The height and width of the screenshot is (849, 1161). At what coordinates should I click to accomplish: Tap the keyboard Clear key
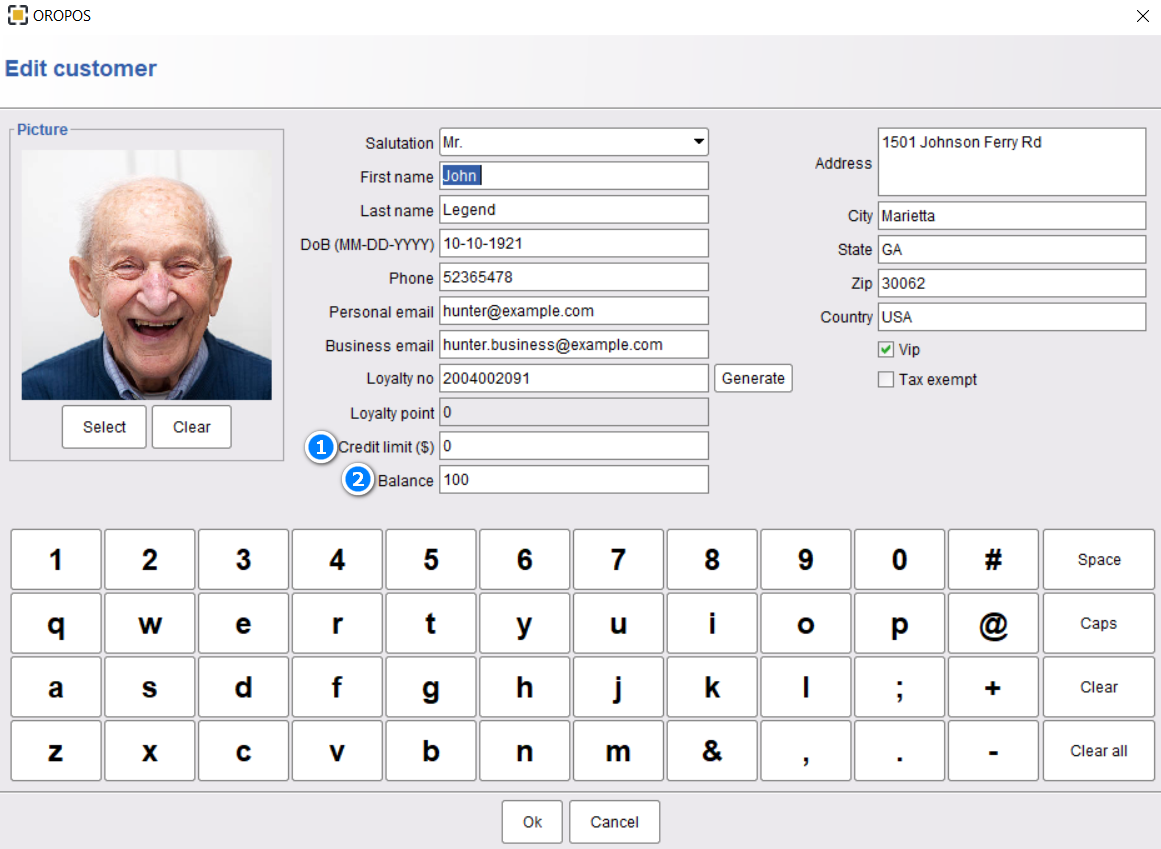tap(1099, 687)
